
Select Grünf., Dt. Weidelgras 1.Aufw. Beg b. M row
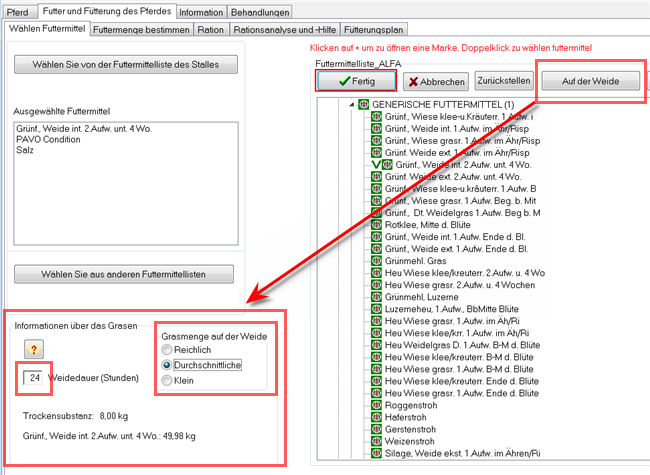pos(462,213)
